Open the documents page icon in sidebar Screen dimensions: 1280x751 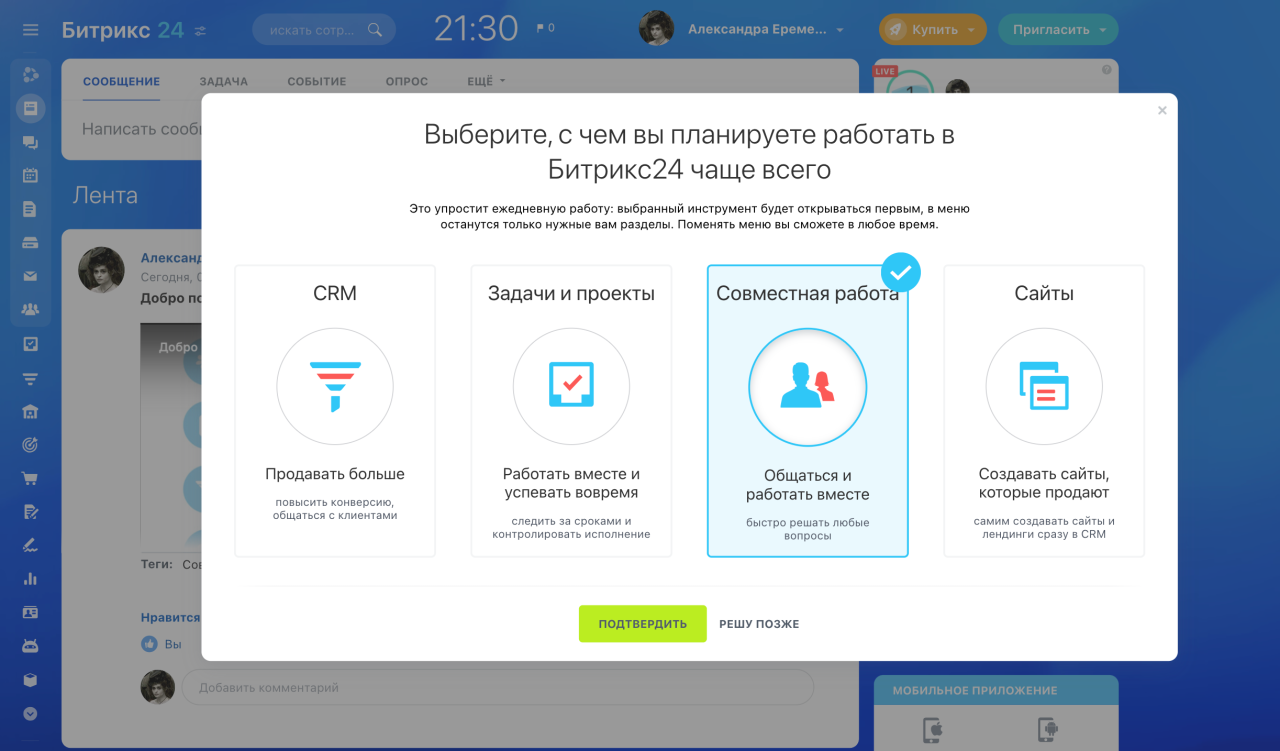coord(30,209)
